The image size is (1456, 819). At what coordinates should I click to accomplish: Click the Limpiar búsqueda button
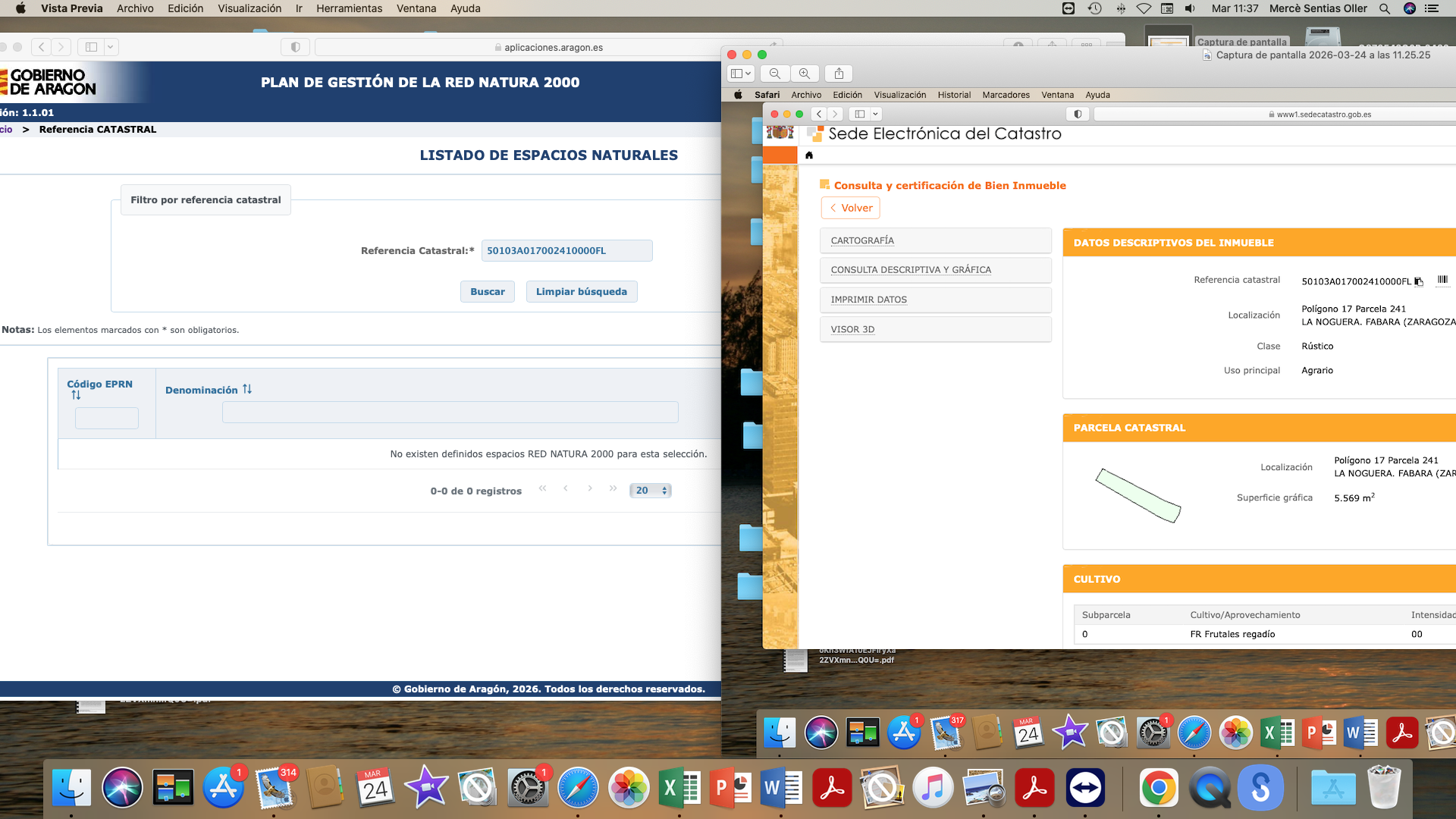581,292
